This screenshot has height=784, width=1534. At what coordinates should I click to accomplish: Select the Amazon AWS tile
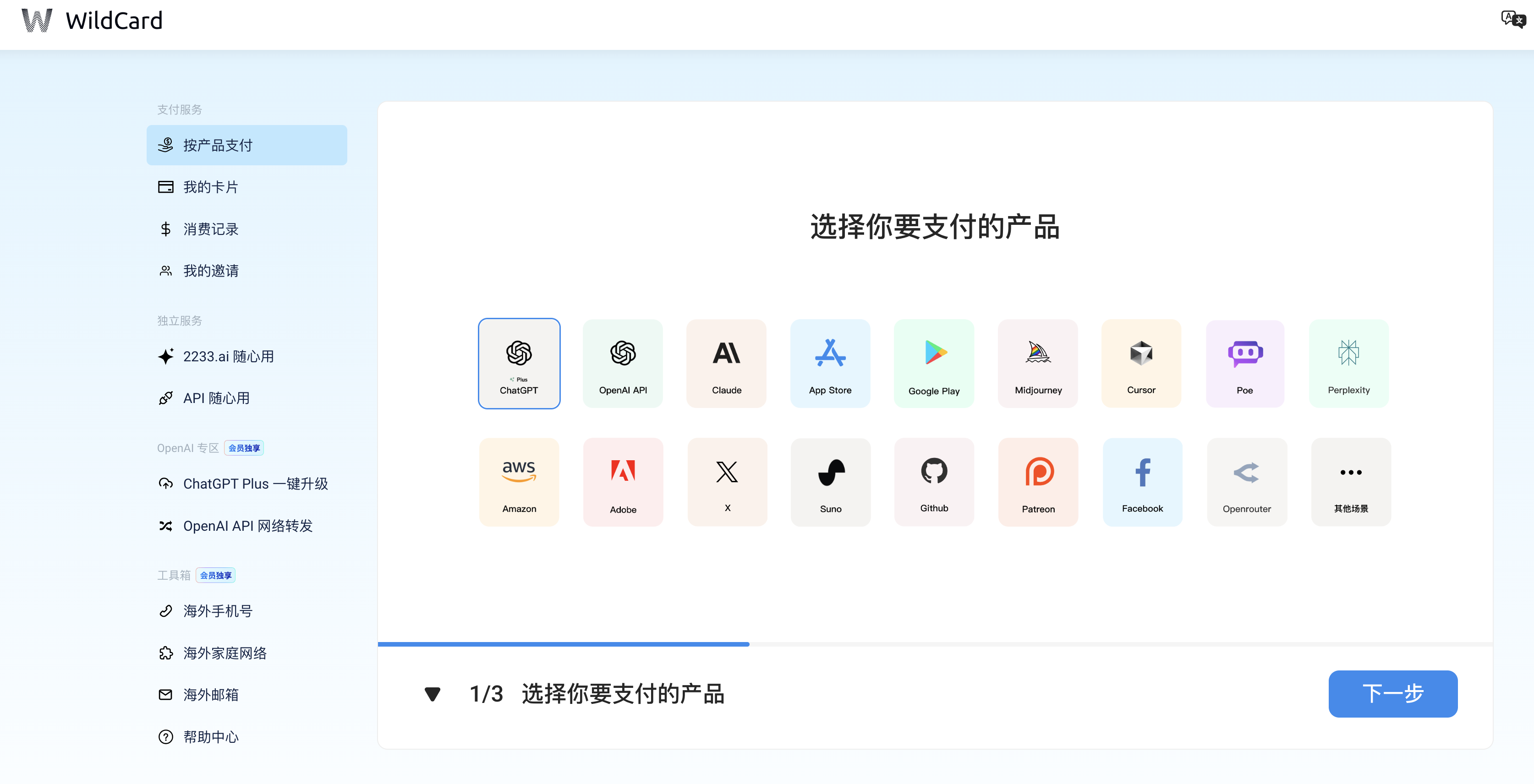(x=519, y=482)
